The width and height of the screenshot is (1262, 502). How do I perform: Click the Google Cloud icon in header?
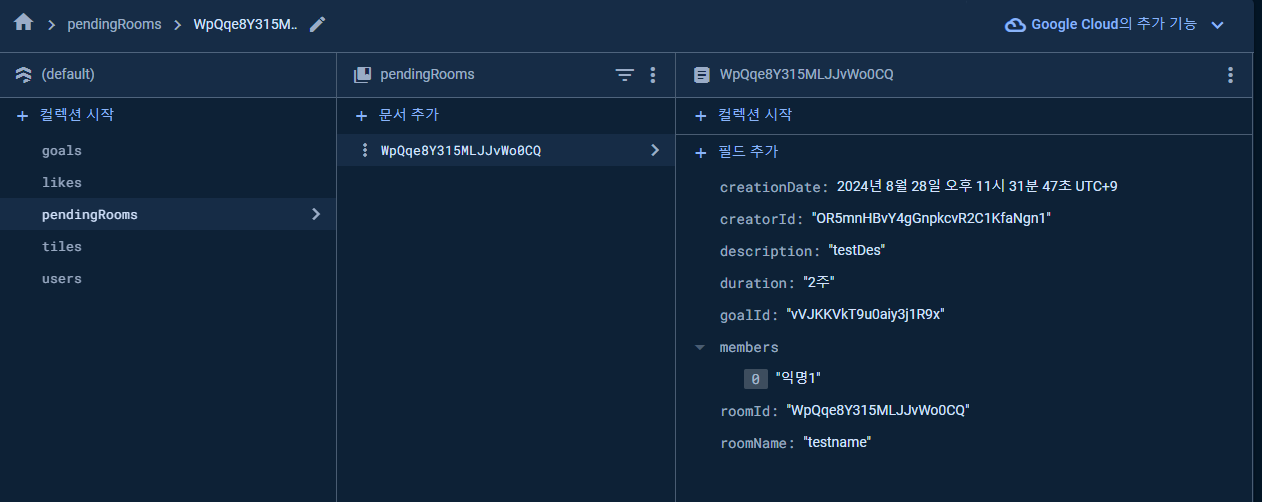(1015, 24)
